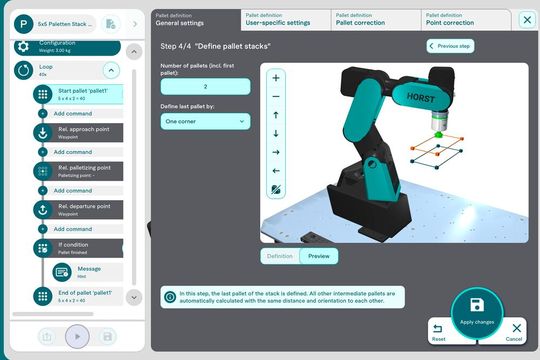Click the Rel. palletizing point icon
This screenshot has height=360, width=540.
(43, 171)
